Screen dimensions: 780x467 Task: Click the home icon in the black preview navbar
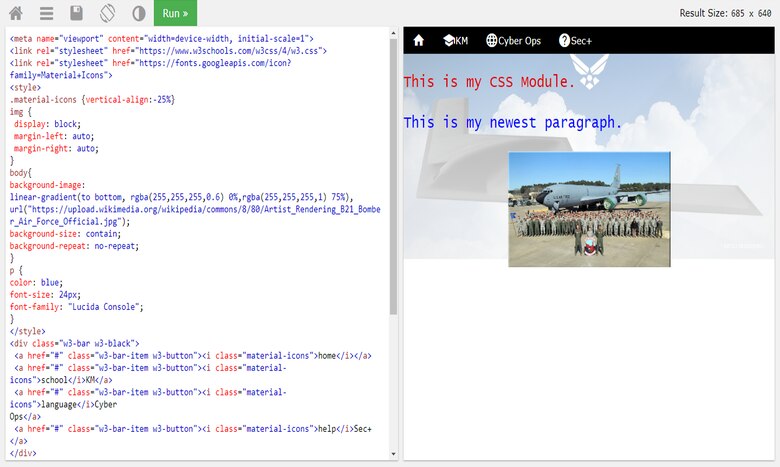pyautogui.click(x=418, y=40)
